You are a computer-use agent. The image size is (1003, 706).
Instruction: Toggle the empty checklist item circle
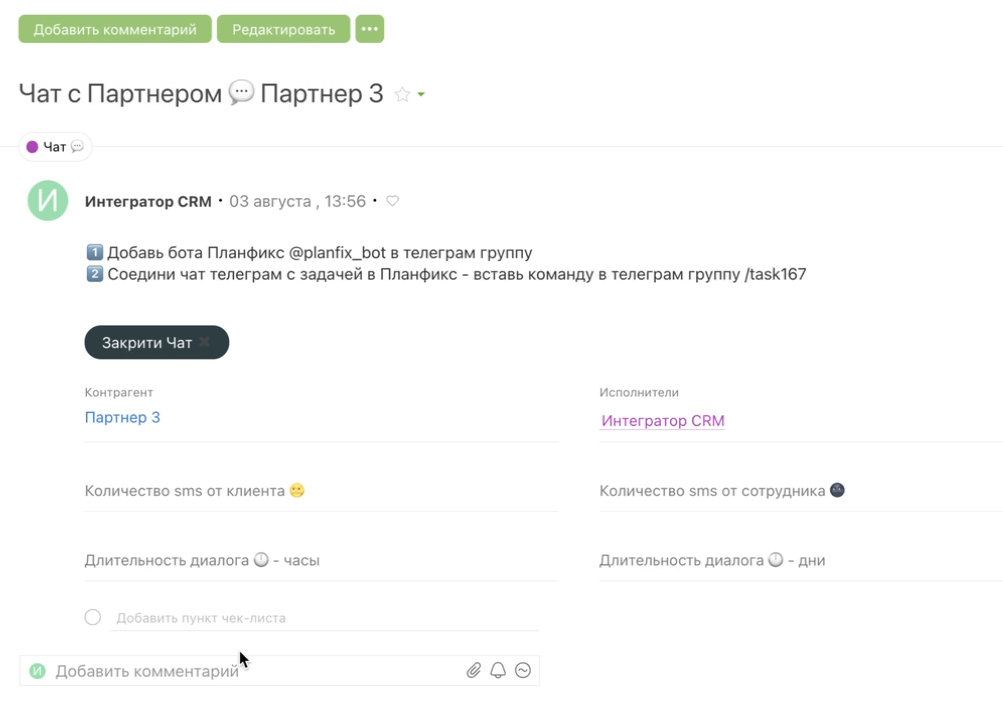(x=93, y=617)
